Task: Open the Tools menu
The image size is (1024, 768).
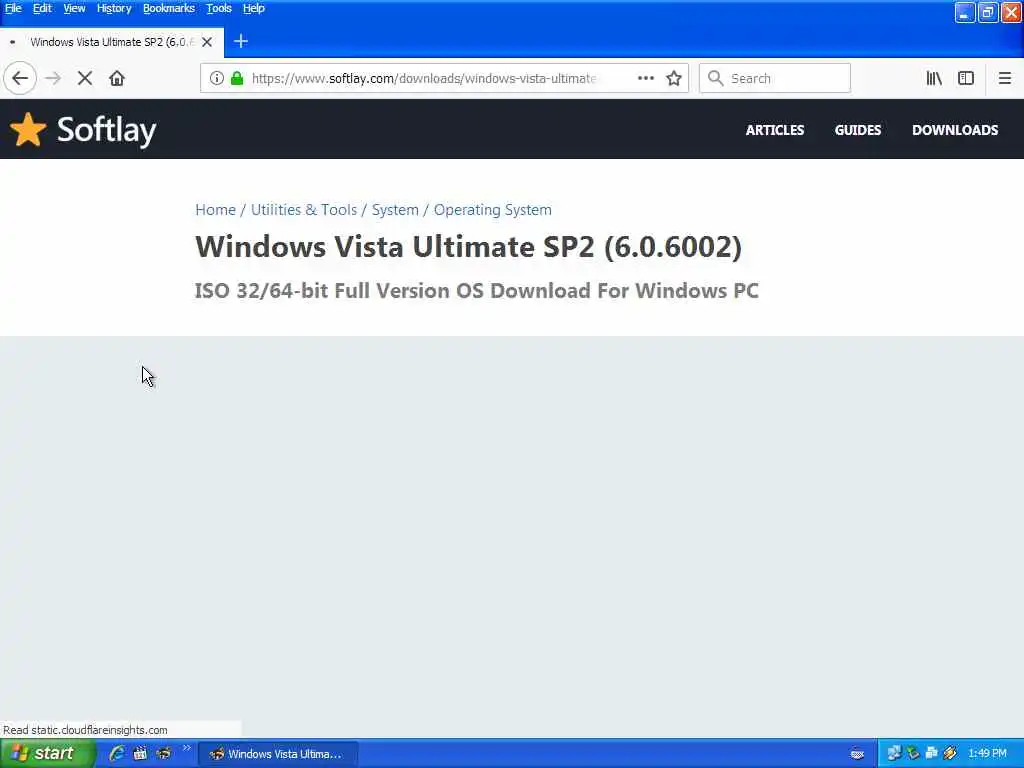Action: (x=219, y=8)
